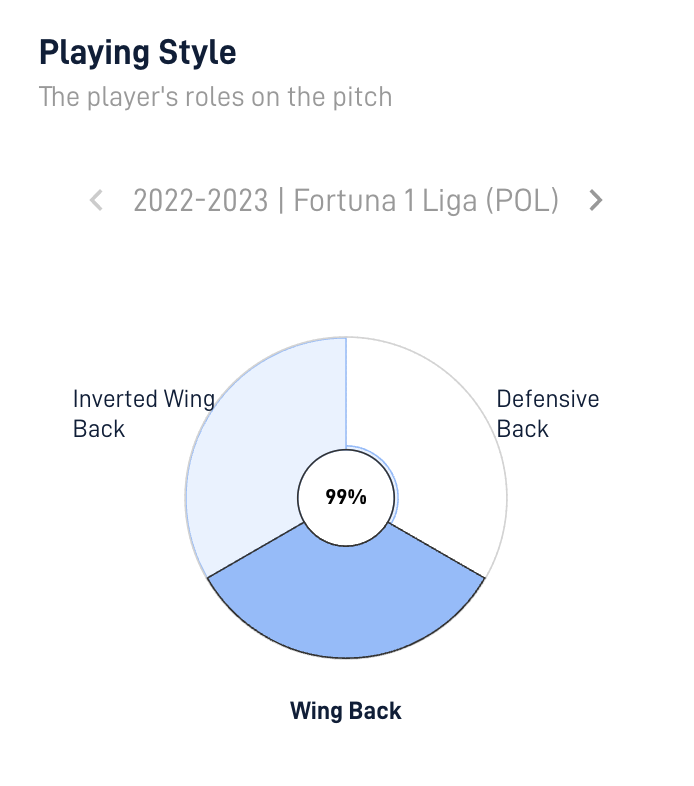Click the Playing Style heading
Screen dimensions: 694x786
(x=137, y=52)
